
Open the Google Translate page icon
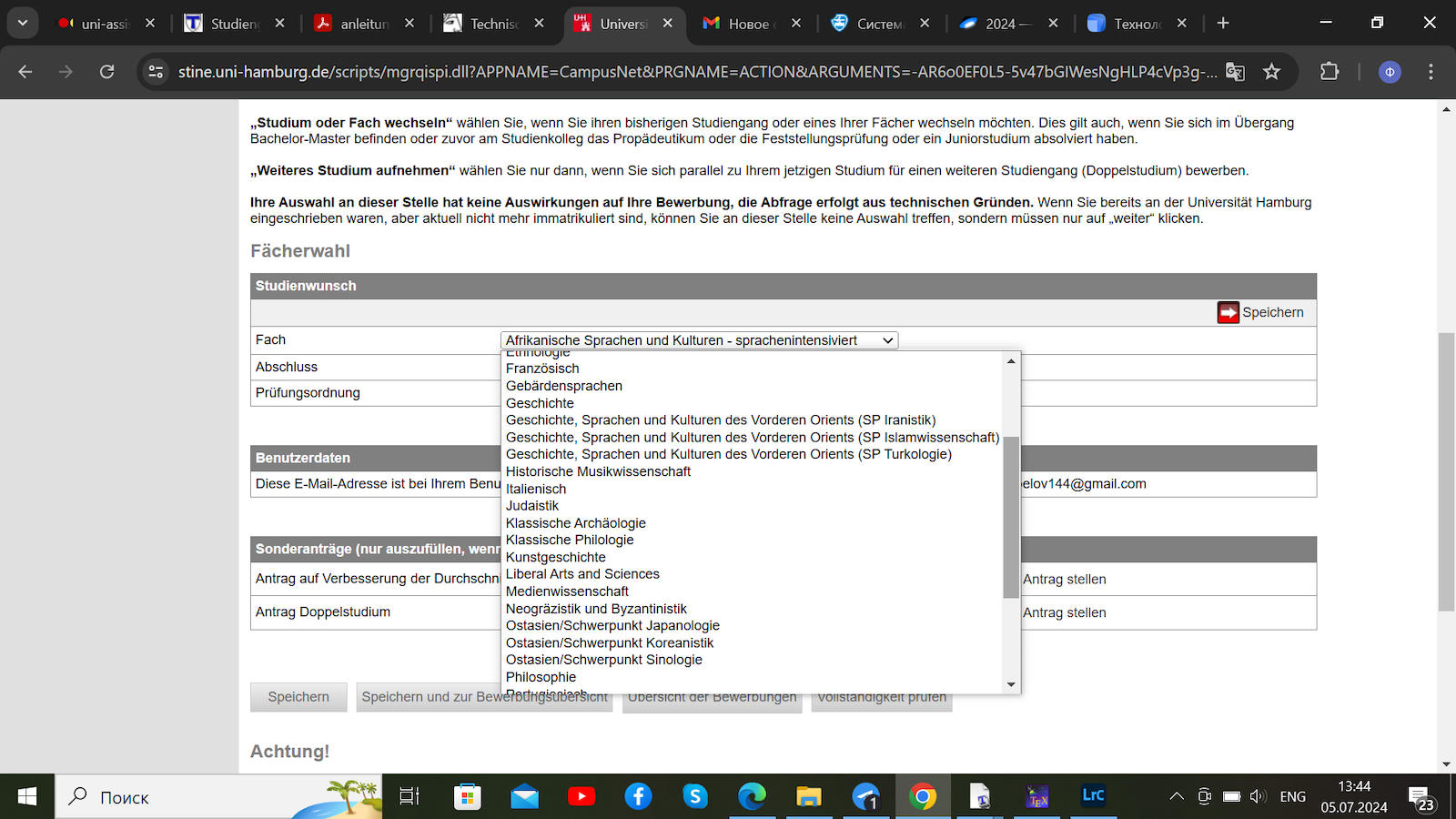(x=1235, y=72)
